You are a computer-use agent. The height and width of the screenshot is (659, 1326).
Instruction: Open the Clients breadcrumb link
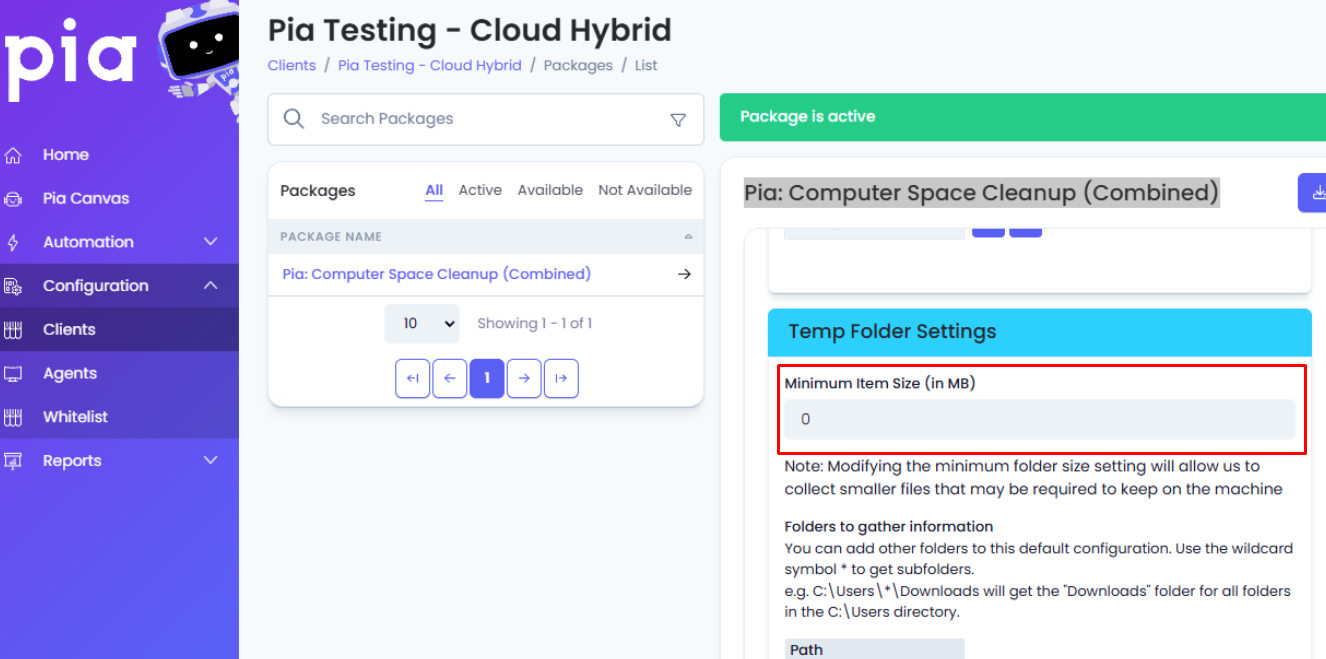pos(292,66)
